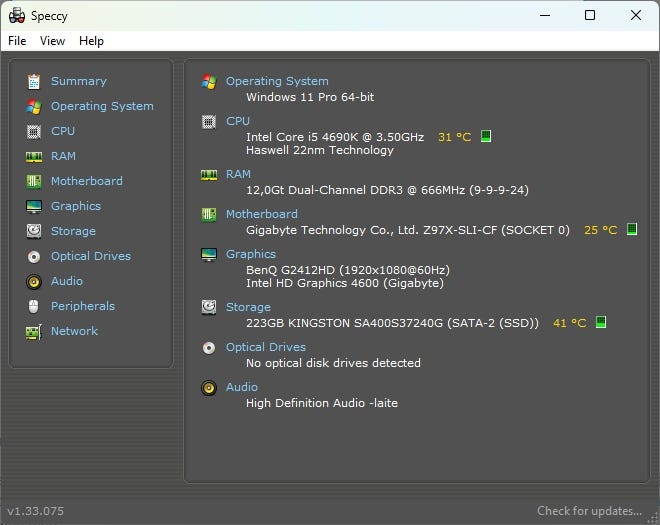The height and width of the screenshot is (525, 660).
Task: Click the Storage drive icon in summary panel
Action: coord(209,307)
